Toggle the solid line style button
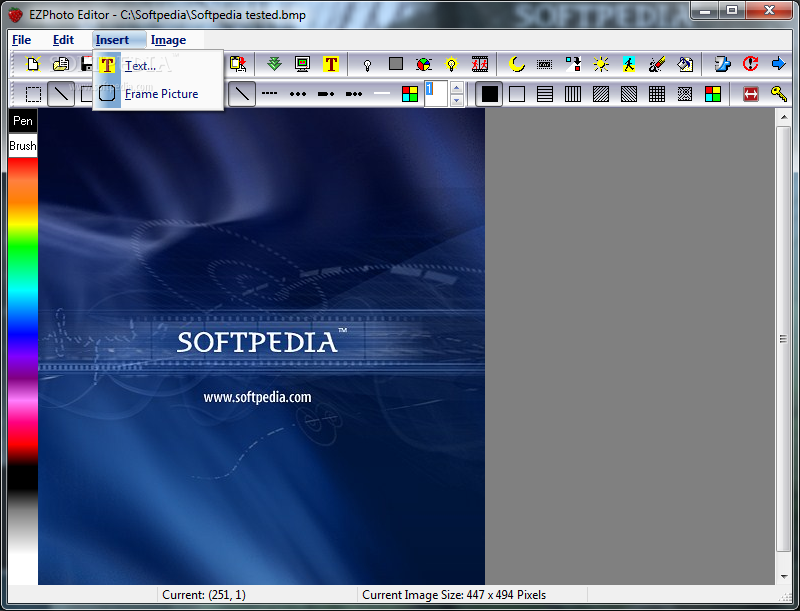The image size is (800, 611). tap(242, 94)
